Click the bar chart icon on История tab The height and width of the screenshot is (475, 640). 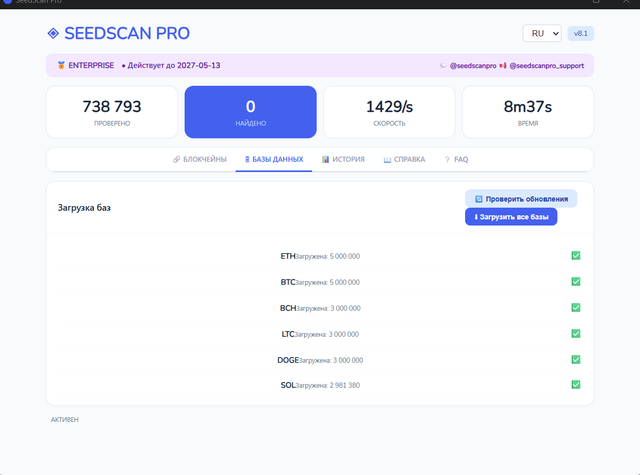325,160
